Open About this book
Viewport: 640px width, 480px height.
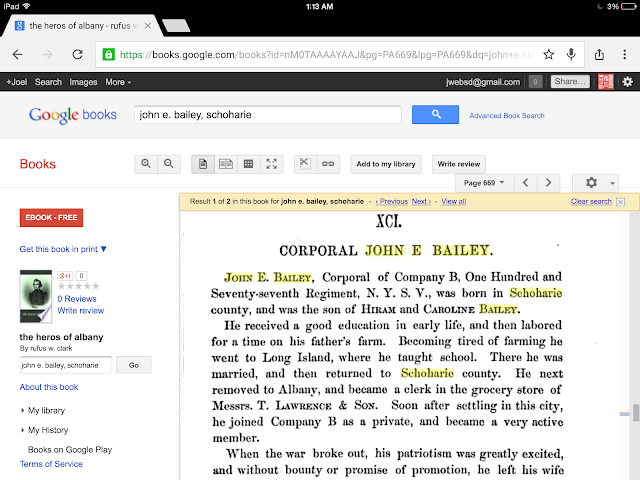point(49,387)
